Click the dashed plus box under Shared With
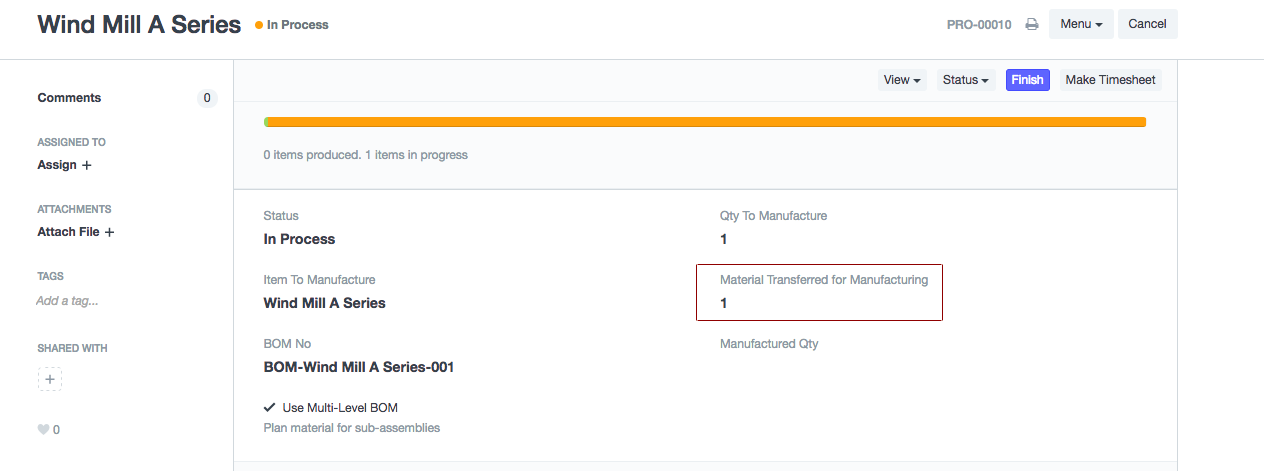The width and height of the screenshot is (1264, 471). pos(50,379)
